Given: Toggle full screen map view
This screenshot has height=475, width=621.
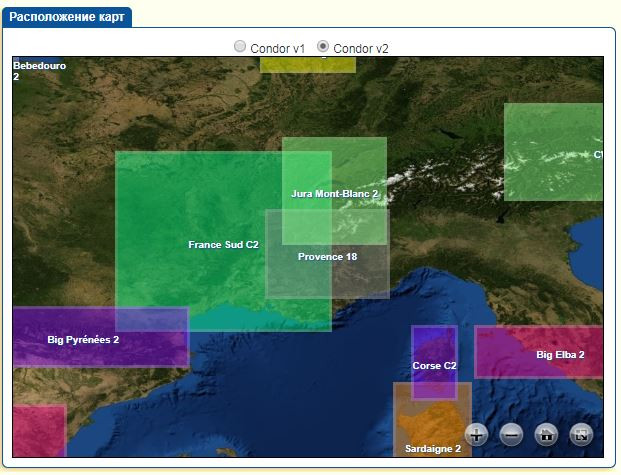Looking at the screenshot, I should [x=581, y=434].
